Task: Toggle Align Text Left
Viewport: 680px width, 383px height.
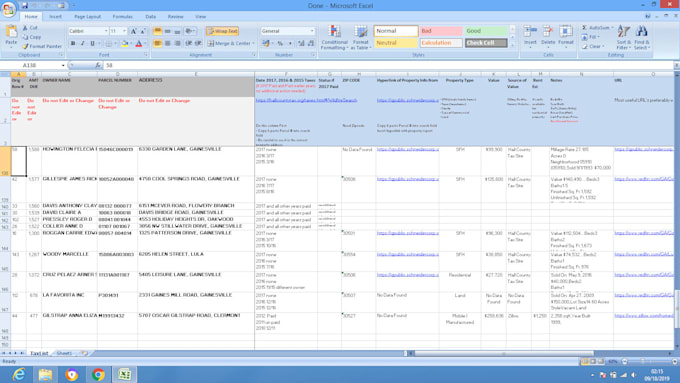Action: 158,43
